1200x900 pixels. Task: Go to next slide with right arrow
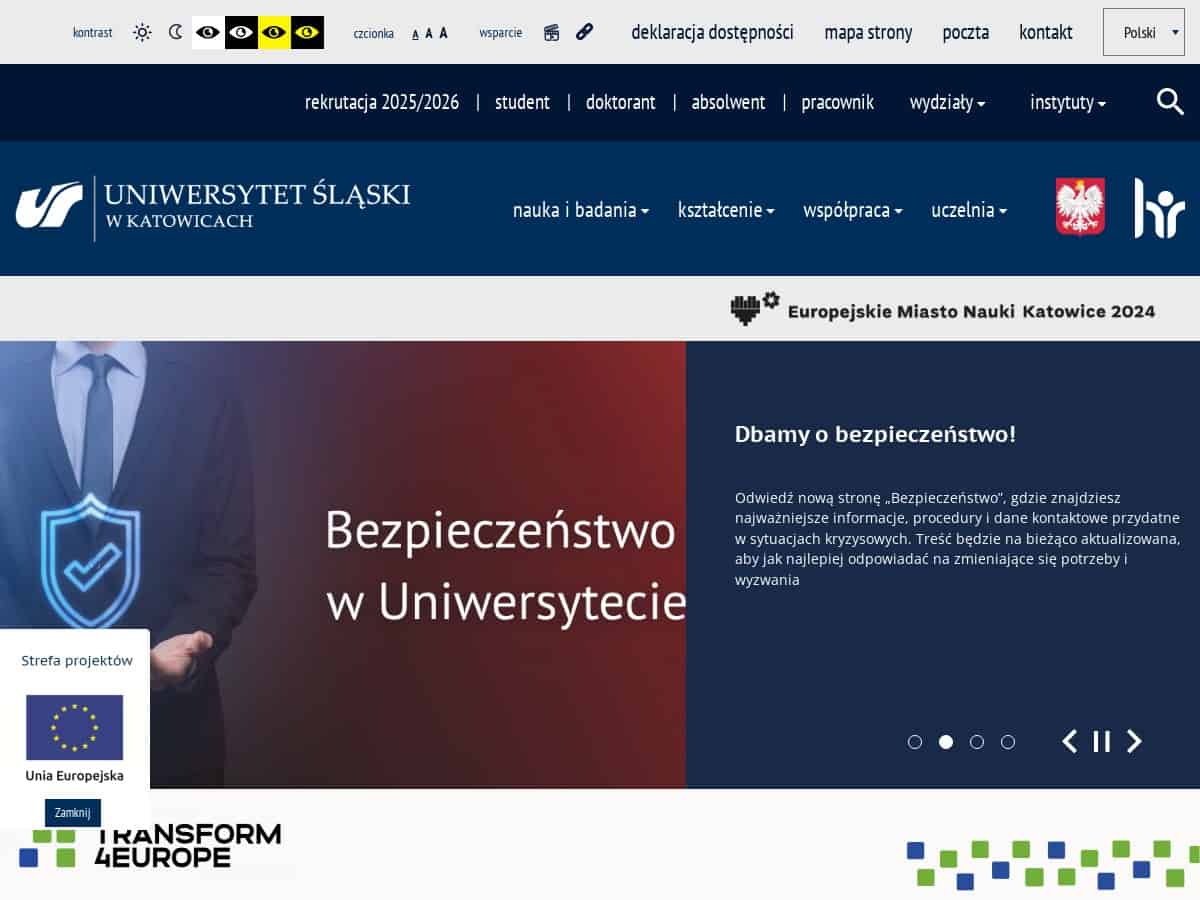click(1134, 741)
